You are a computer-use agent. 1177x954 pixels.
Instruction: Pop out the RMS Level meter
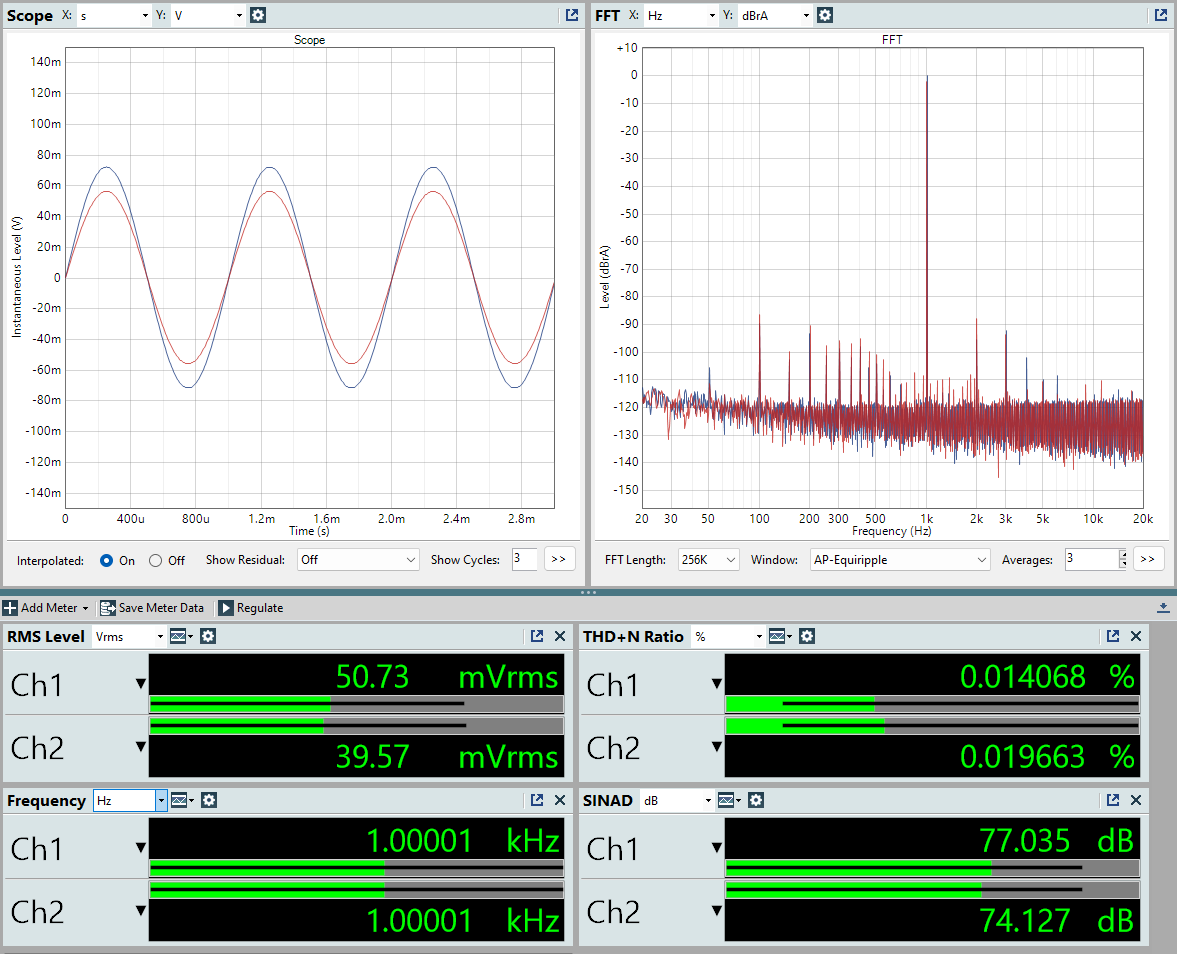pos(537,636)
